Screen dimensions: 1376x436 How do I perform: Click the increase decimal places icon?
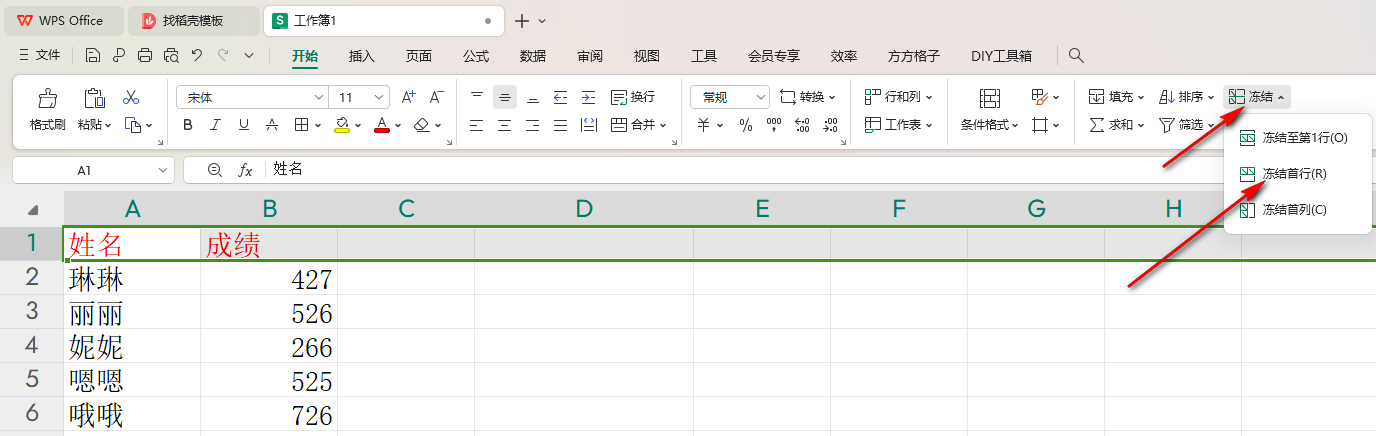(x=802, y=125)
